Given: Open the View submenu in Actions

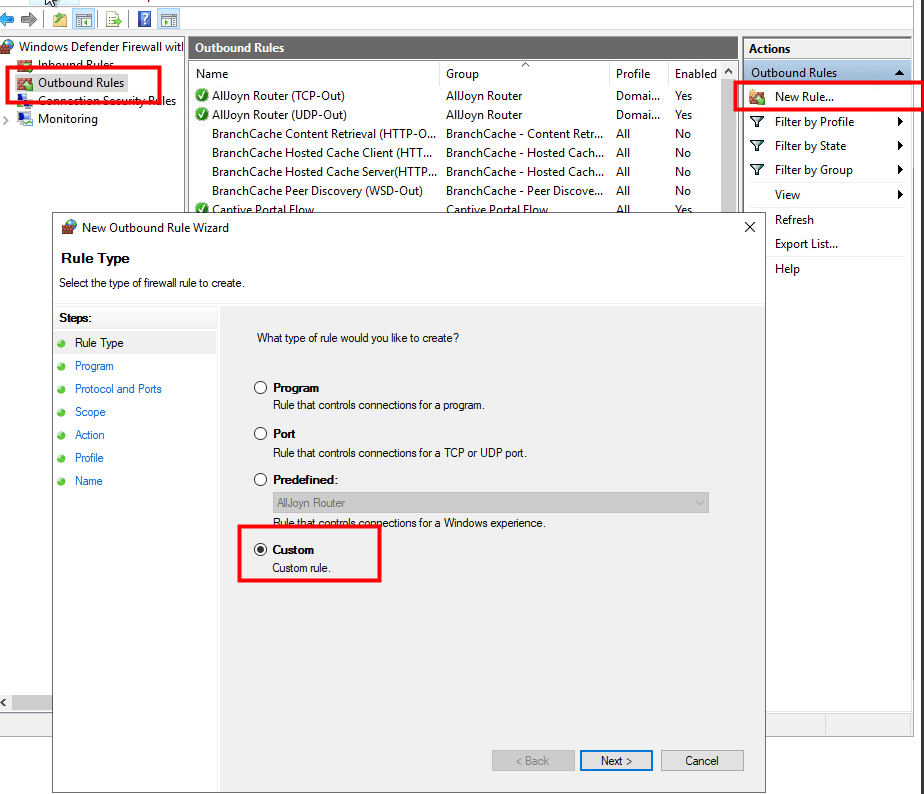Looking at the screenshot, I should coord(788,195).
